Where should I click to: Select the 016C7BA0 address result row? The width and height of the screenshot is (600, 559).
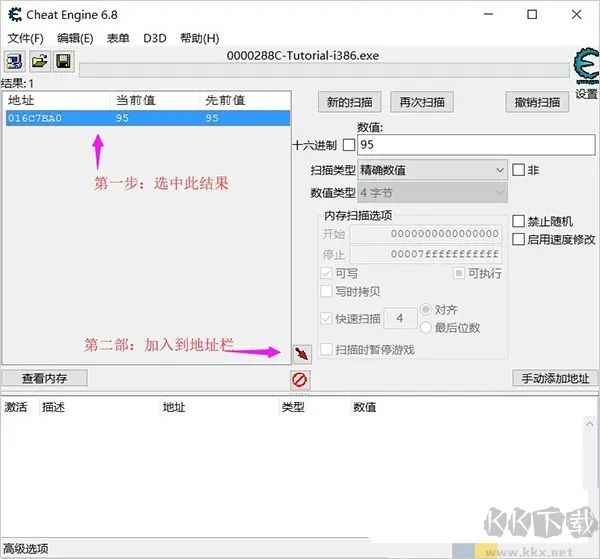[x=146, y=118]
